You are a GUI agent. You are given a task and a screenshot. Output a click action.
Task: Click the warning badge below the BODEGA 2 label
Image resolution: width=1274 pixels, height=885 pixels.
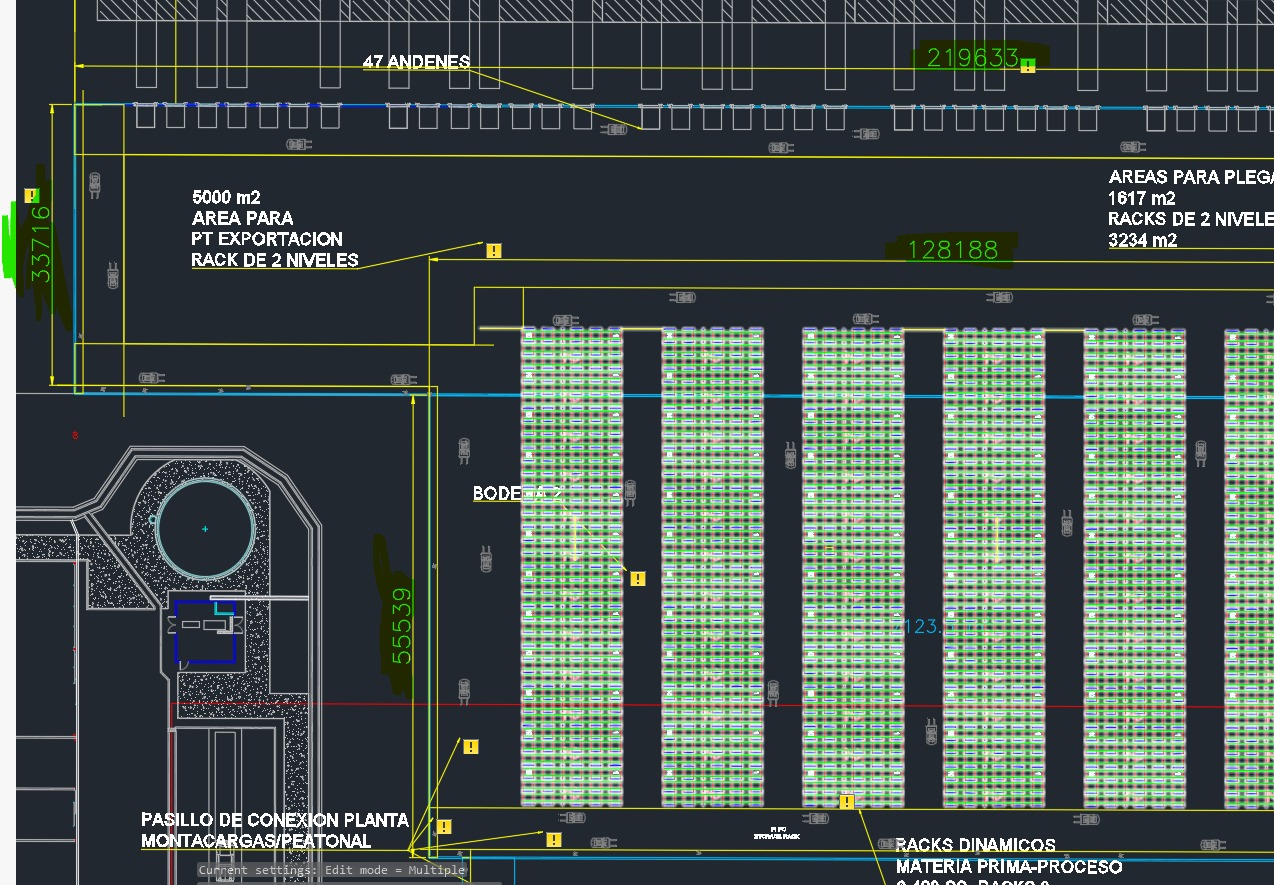coord(638,579)
